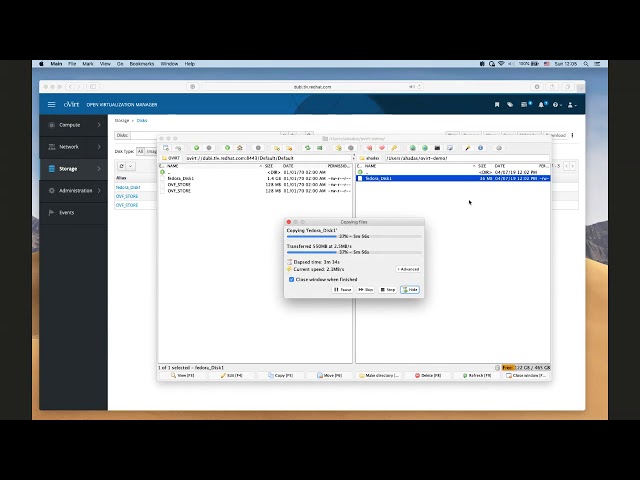Click the second globe server connections icon
Image resolution: width=640 pixels, height=480 pixels.
click(425, 148)
